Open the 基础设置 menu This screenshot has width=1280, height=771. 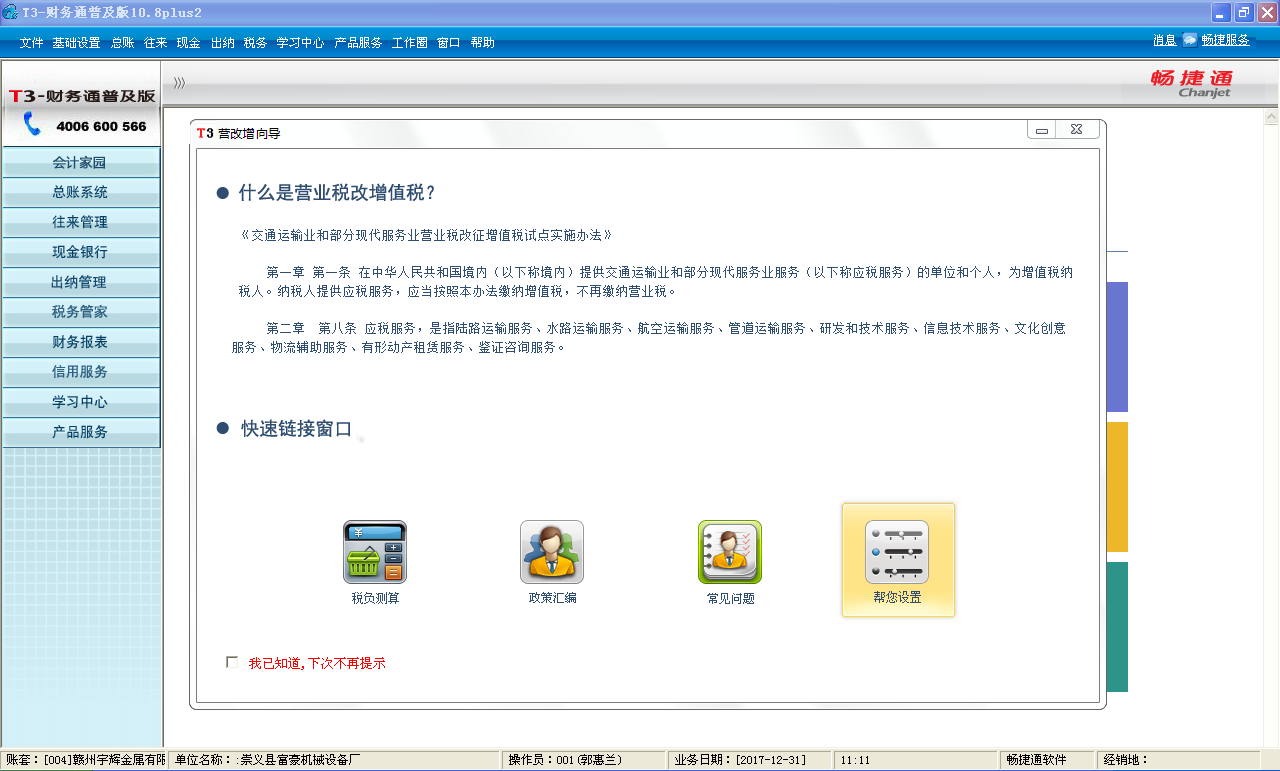pyautogui.click(x=77, y=43)
